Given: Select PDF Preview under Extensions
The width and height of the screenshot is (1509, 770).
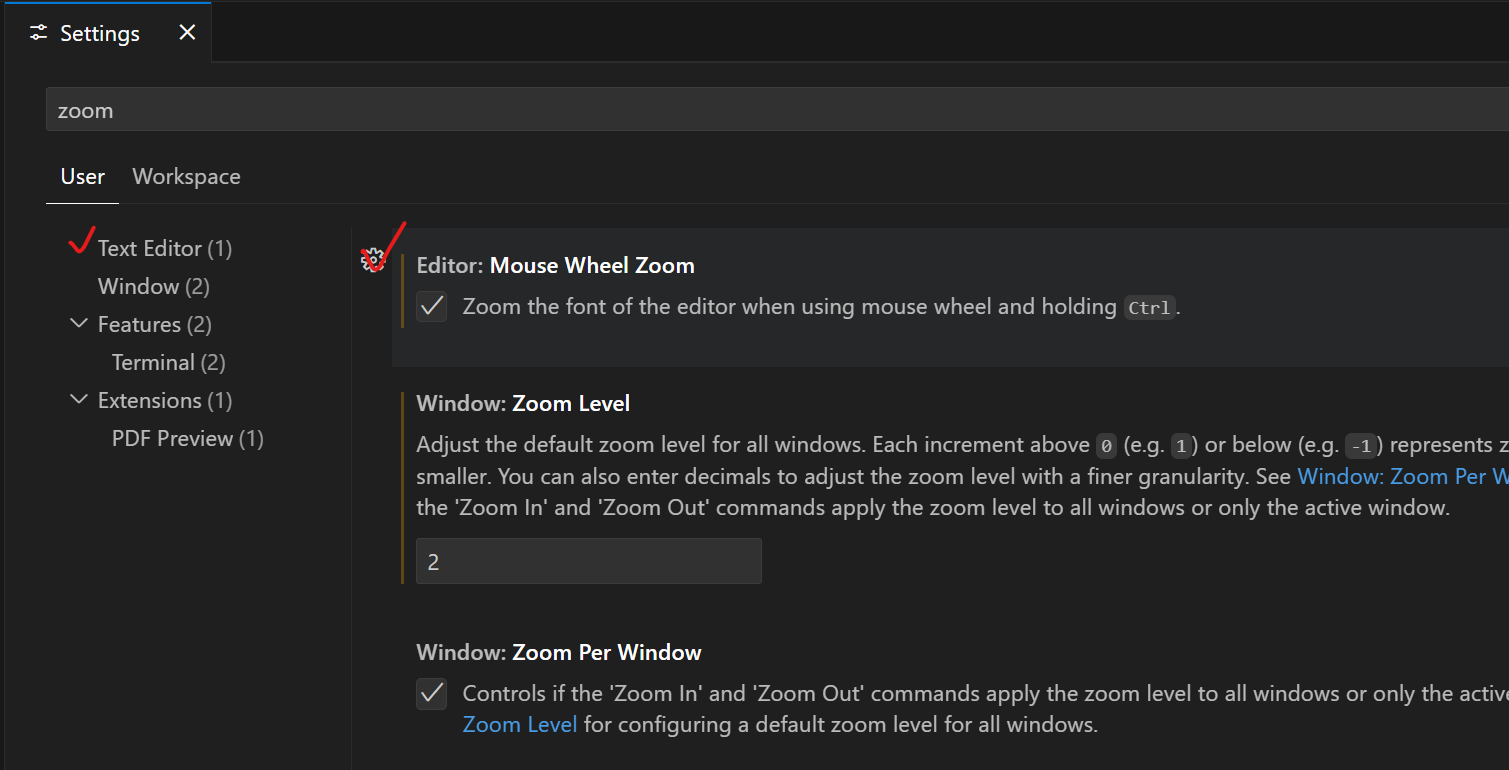Looking at the screenshot, I should (188, 438).
